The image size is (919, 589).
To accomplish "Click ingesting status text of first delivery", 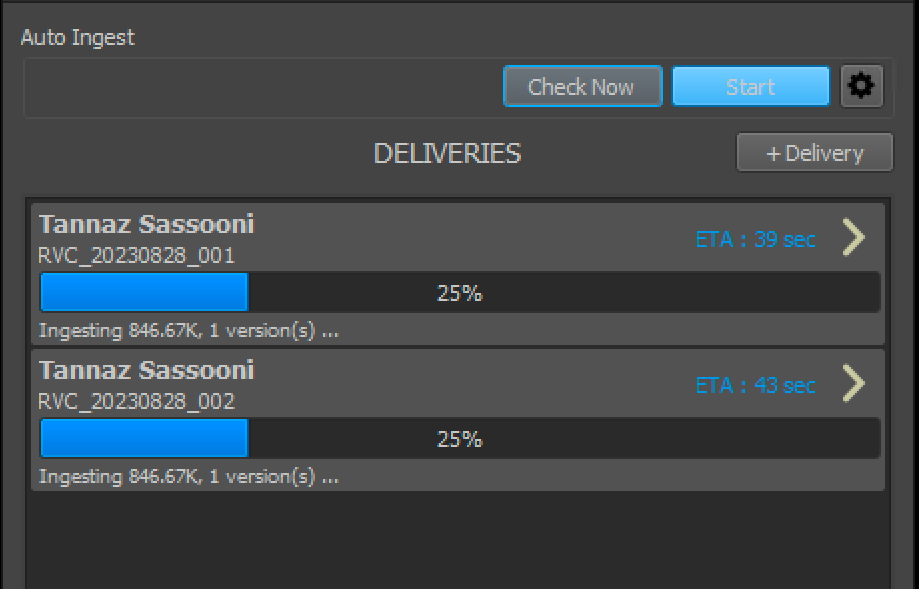I will (x=189, y=331).
